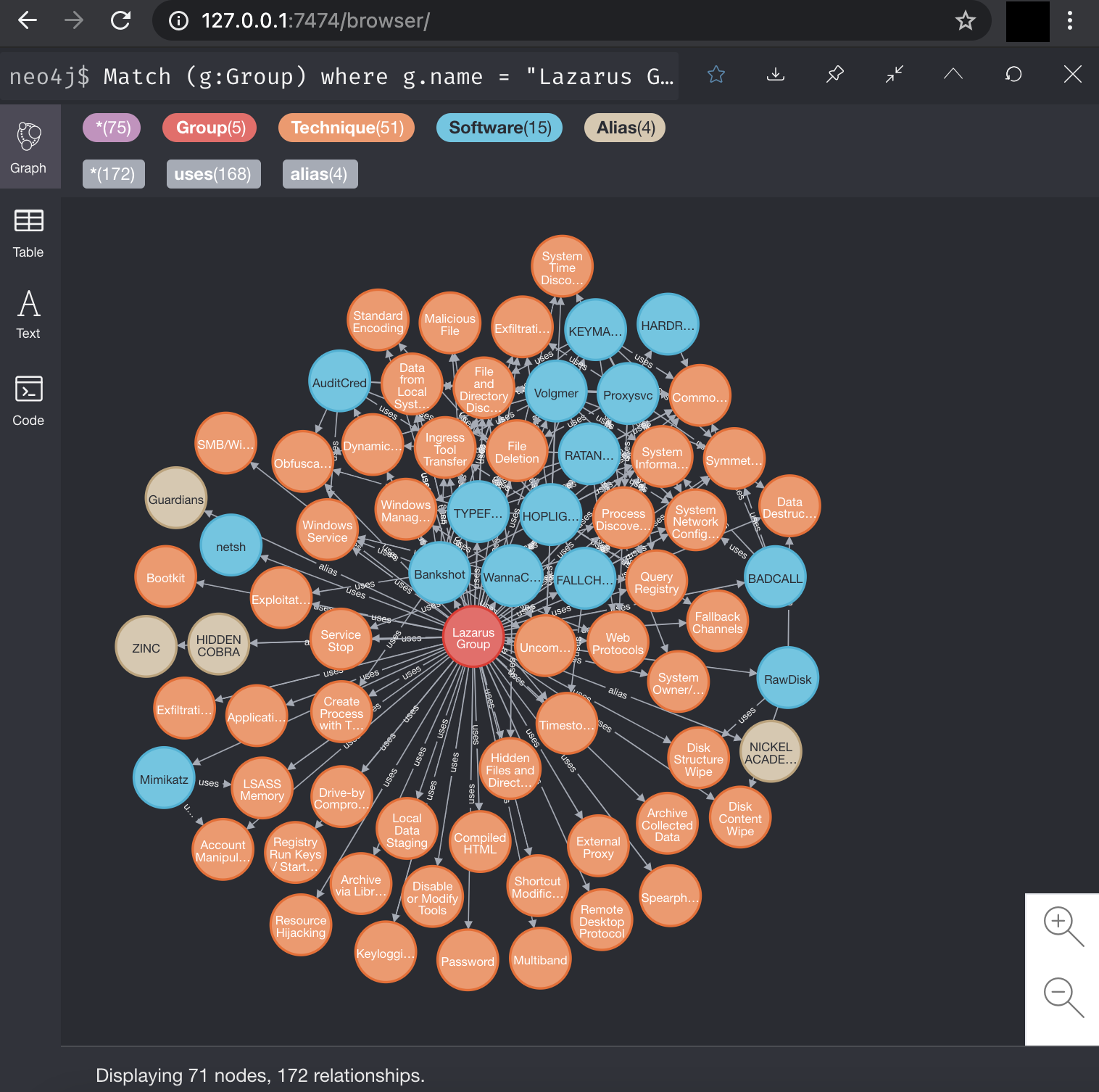
Task: Bookmark this page with the star
Action: (965, 20)
